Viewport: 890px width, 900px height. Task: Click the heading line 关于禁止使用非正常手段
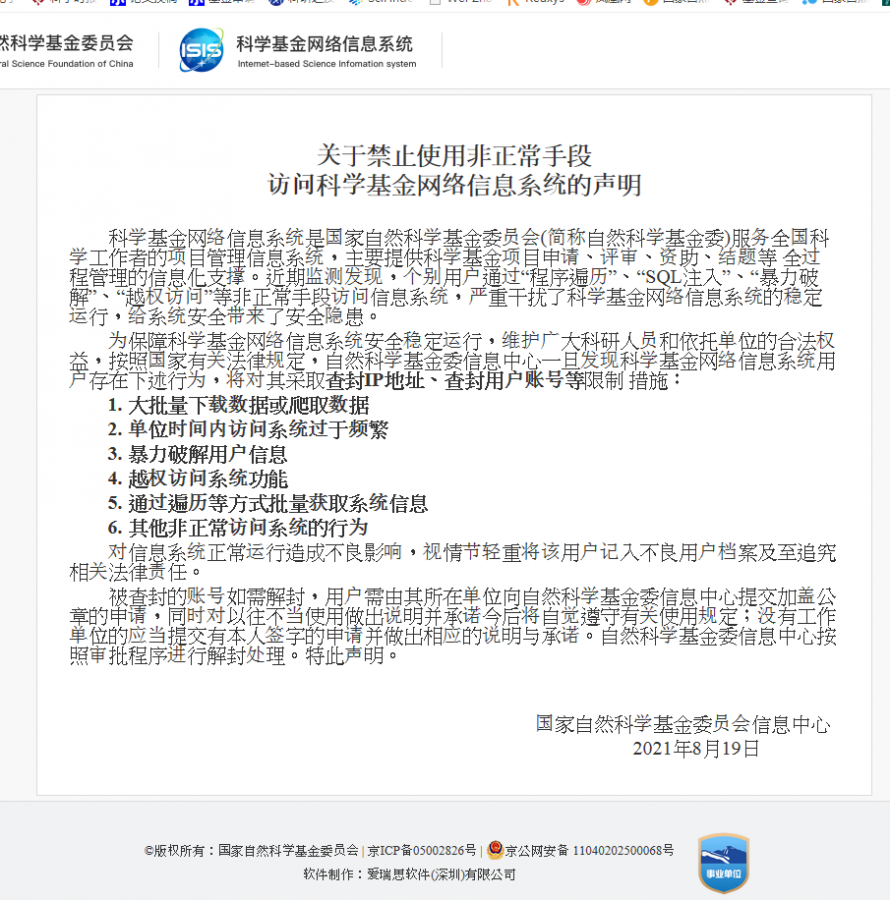[454, 156]
